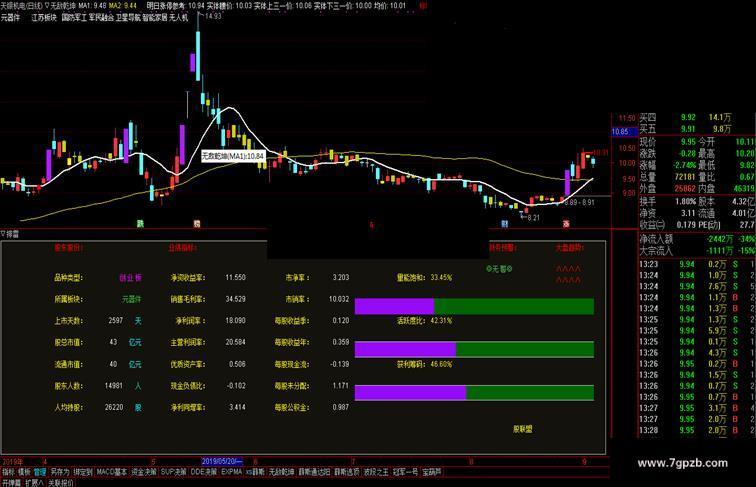The width and height of the screenshot is (756, 487).
Task: Click the 买五 price 9.91
Action: pyautogui.click(x=688, y=129)
